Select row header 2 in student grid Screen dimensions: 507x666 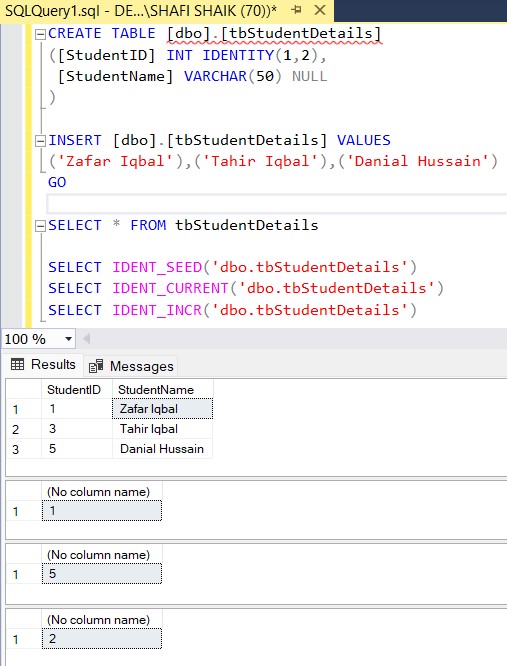coord(24,429)
